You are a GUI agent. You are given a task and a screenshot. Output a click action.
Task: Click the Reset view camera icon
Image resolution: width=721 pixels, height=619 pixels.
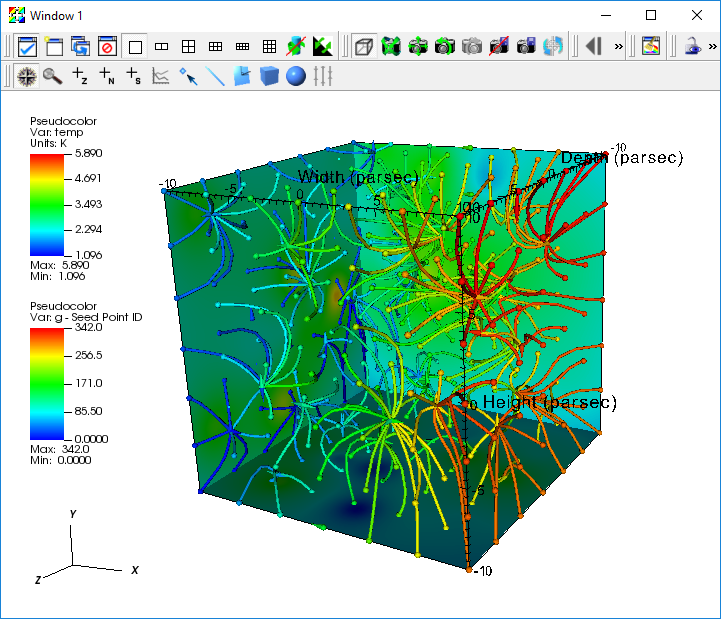[x=390, y=46]
